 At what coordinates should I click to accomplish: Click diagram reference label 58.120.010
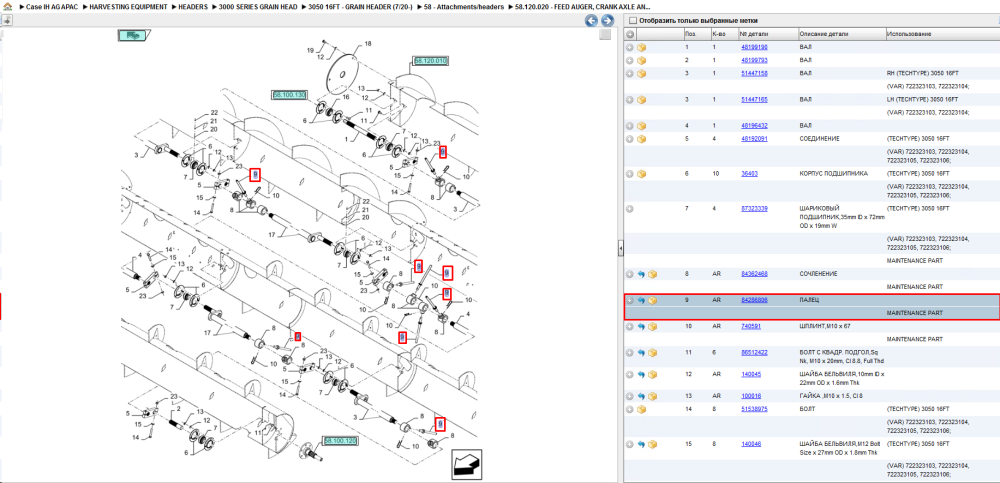click(430, 61)
